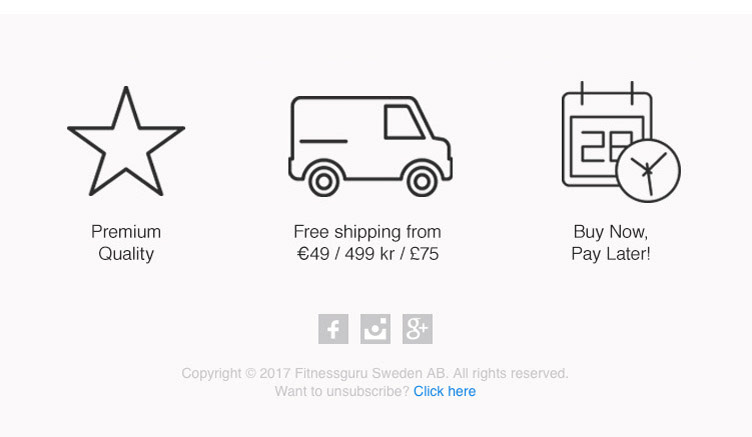The image size is (752, 437).
Task: Click the date number 28 on the calendar
Action: pyautogui.click(x=599, y=148)
